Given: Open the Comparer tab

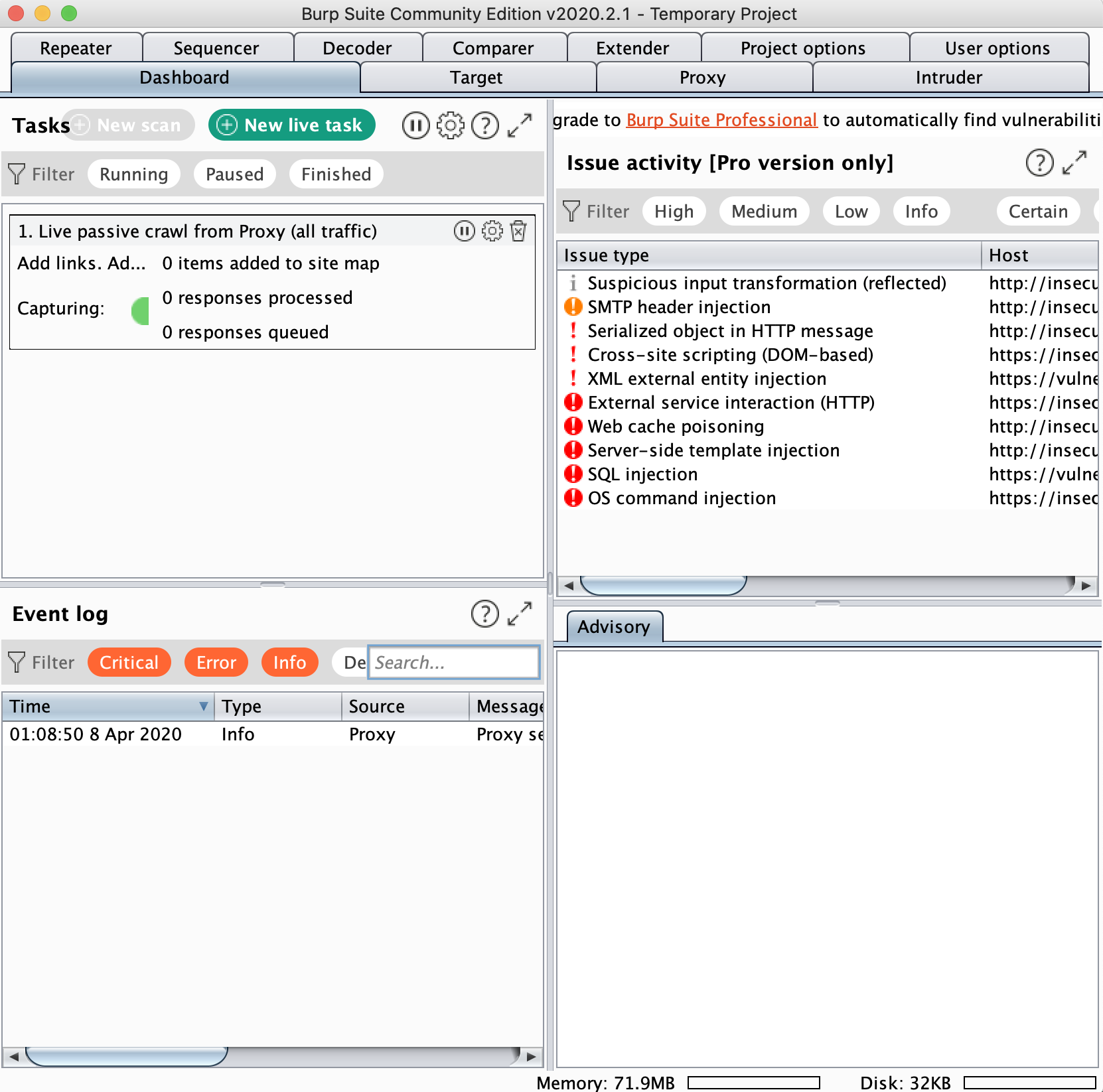Looking at the screenshot, I should (x=493, y=48).
